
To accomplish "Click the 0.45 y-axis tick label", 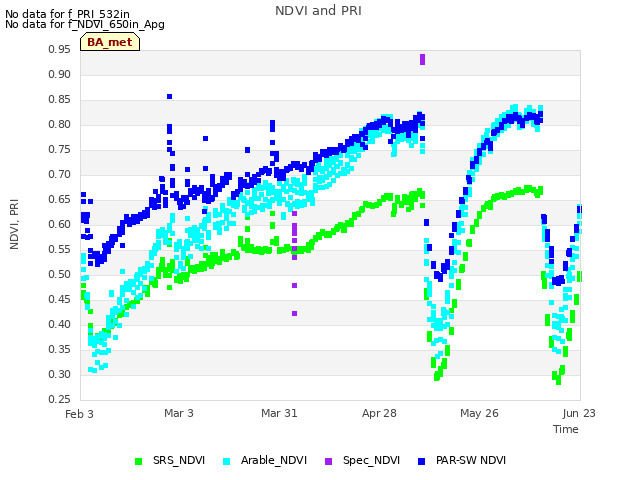I will tap(59, 299).
